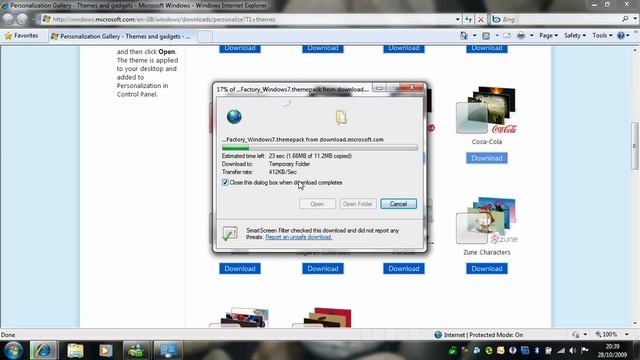Uncheck 'Close this dialog box when download completes'

(x=225, y=182)
